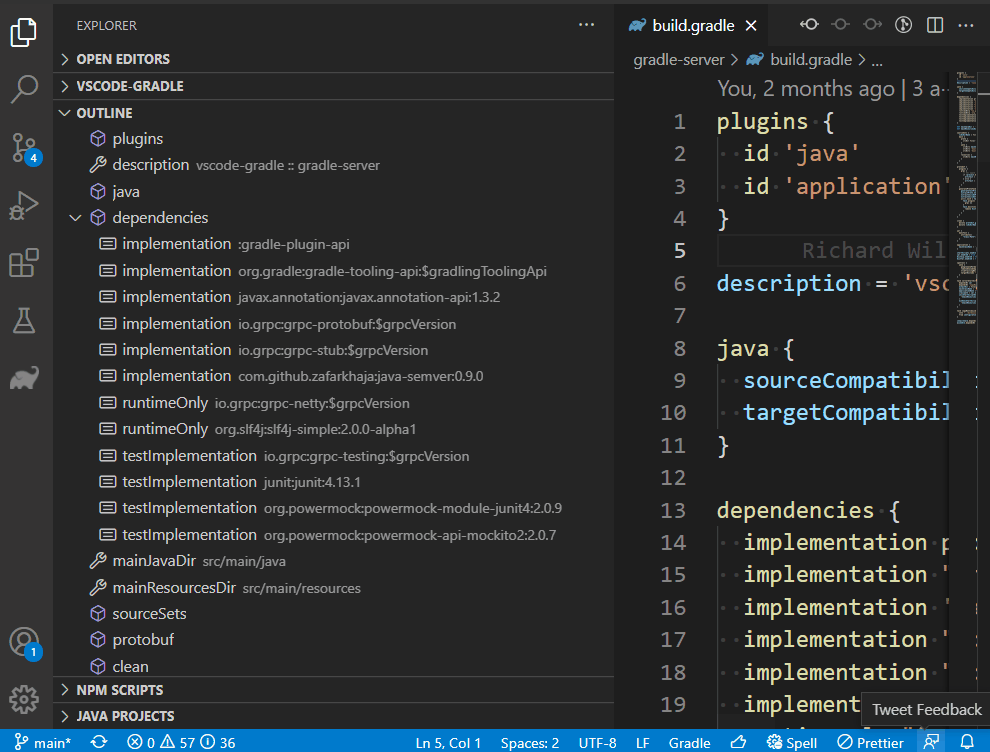Click the middle commit navigation icon
The image size is (990, 752).
click(840, 25)
